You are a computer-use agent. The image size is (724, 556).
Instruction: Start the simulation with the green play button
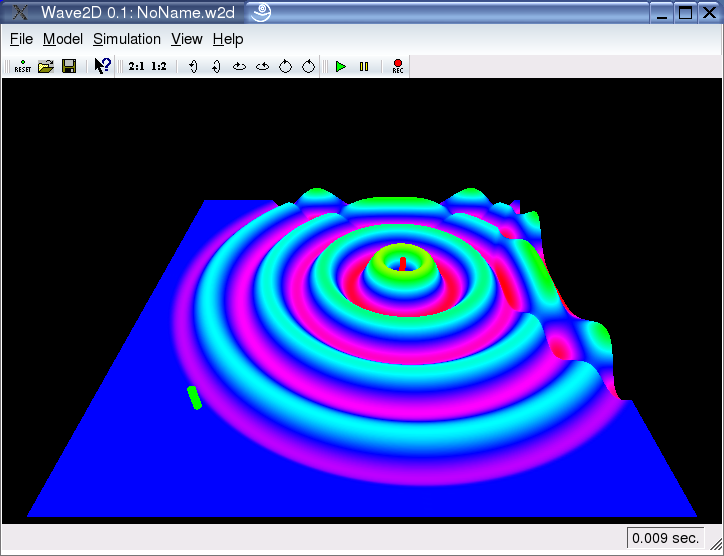pyautogui.click(x=341, y=67)
